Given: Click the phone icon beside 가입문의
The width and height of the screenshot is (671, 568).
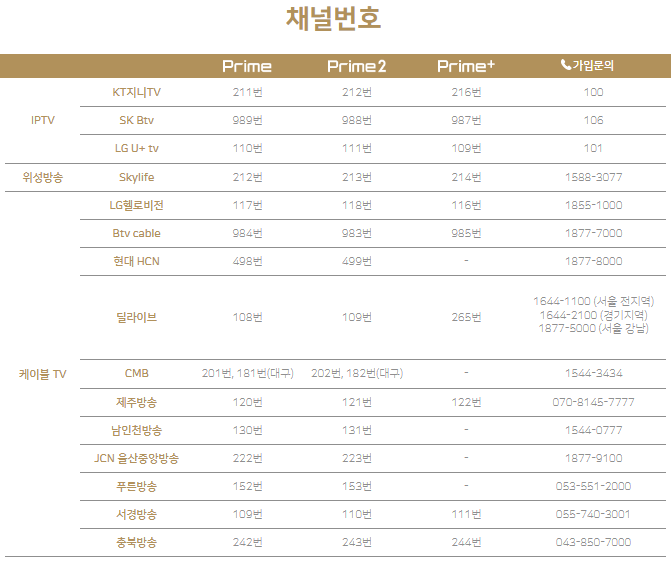Looking at the screenshot, I should coord(566,65).
